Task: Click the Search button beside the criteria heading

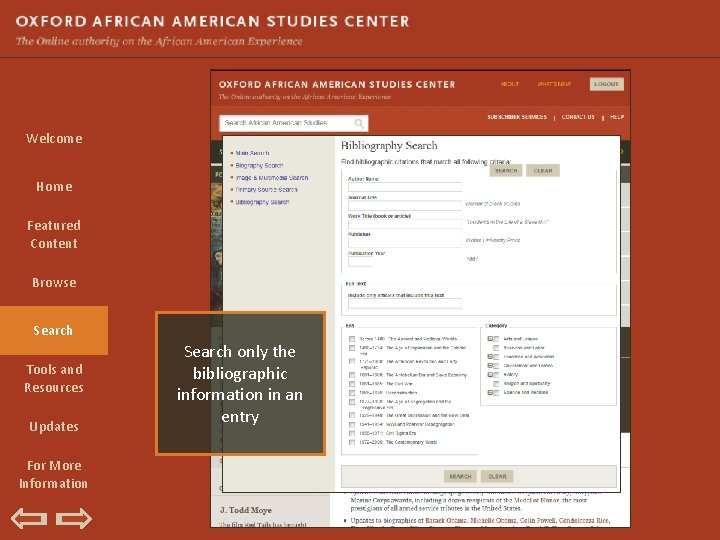Action: (506, 170)
